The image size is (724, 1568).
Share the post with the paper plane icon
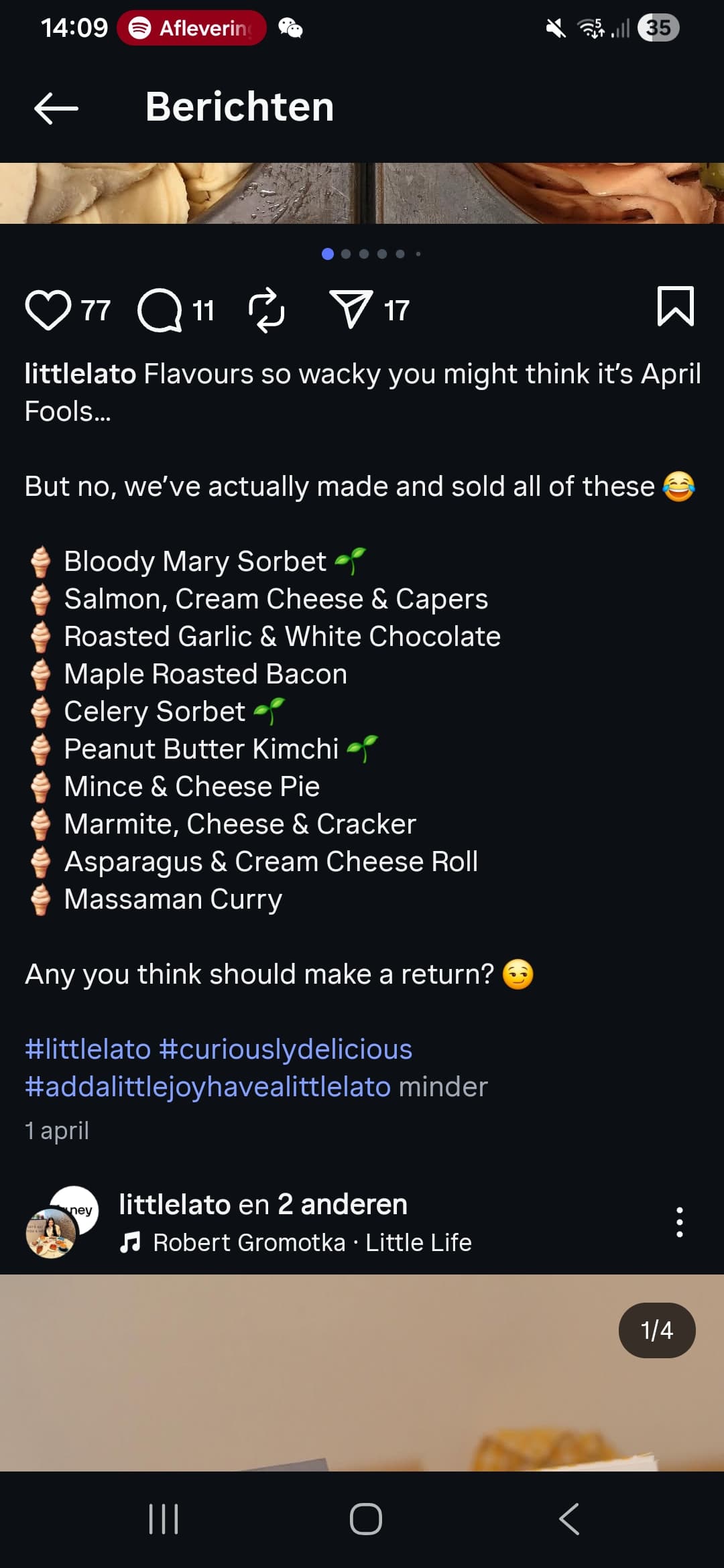351,309
